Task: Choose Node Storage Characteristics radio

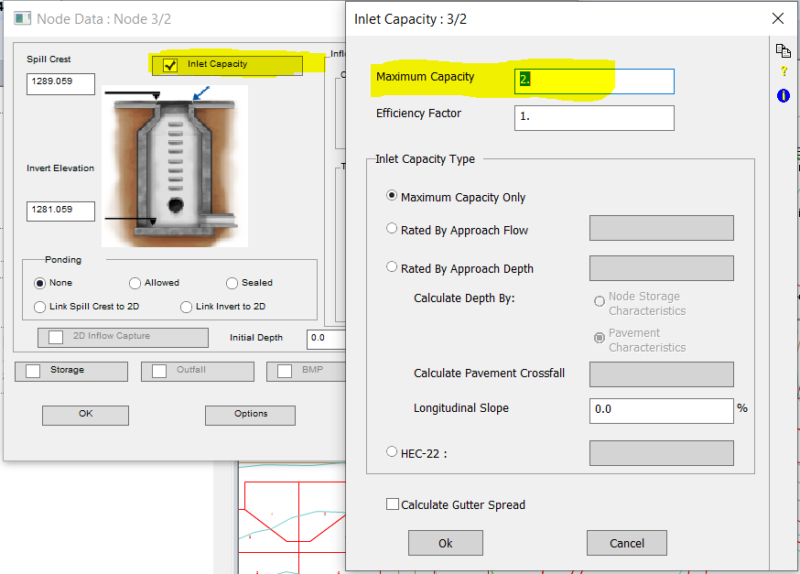Action: pos(599,302)
